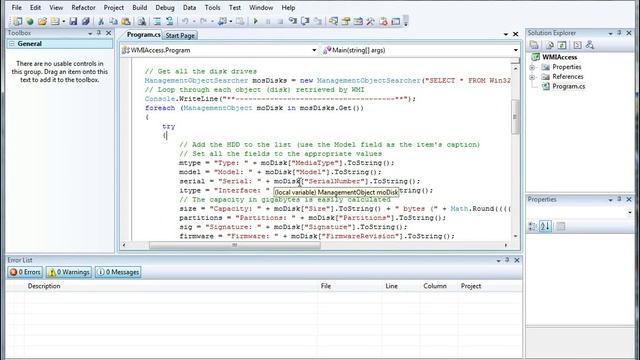Screen dimensions: 640x360
Task: Open Properties Window from main toolbar icon
Action: pos(346,21)
